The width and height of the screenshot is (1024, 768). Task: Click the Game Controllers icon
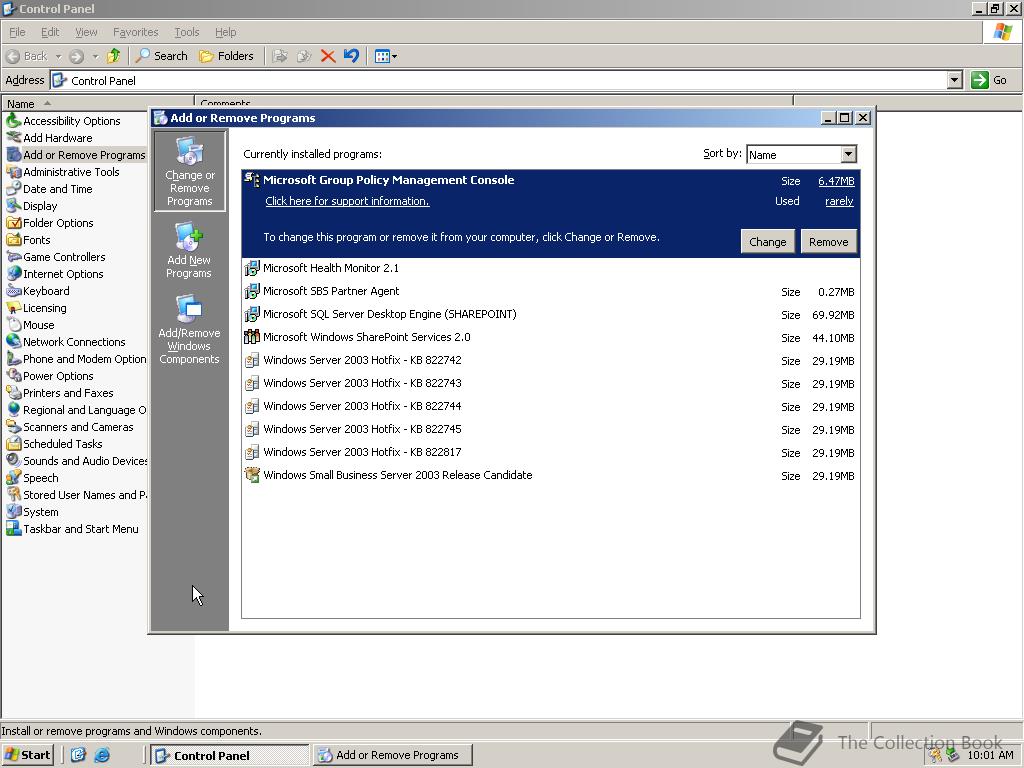point(13,257)
